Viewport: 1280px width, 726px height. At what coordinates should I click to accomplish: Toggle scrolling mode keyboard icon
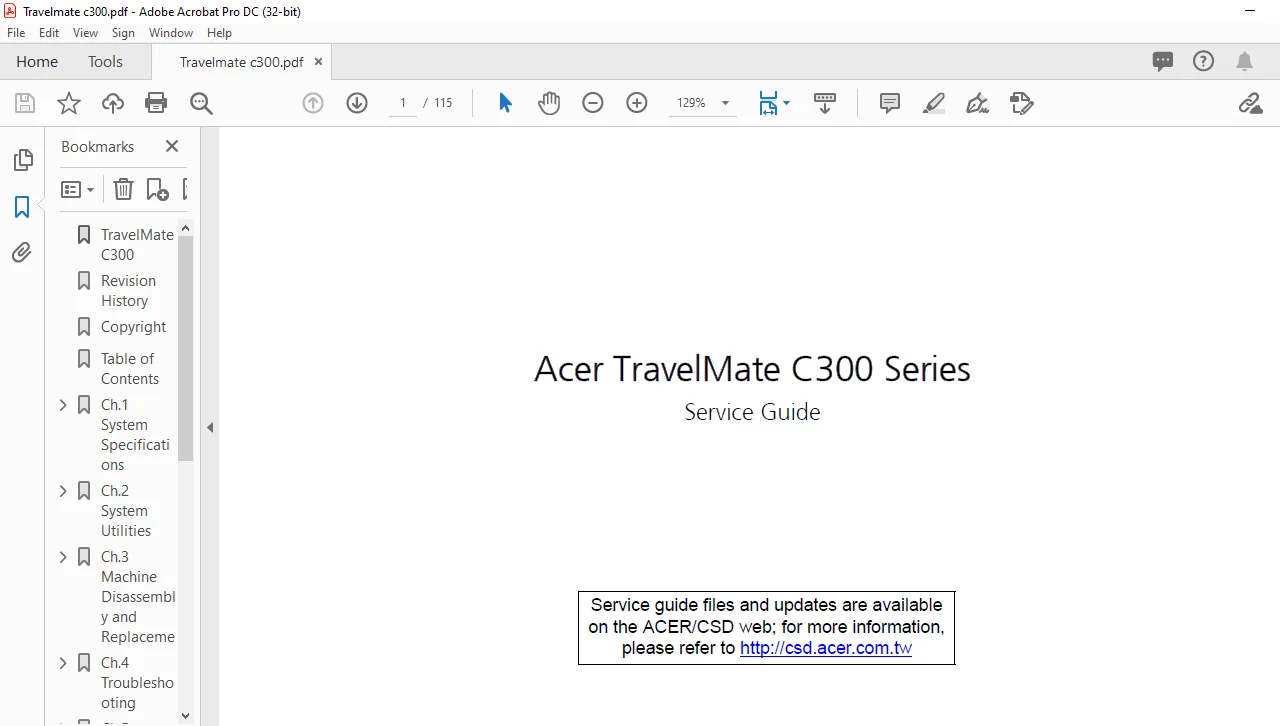tap(825, 103)
